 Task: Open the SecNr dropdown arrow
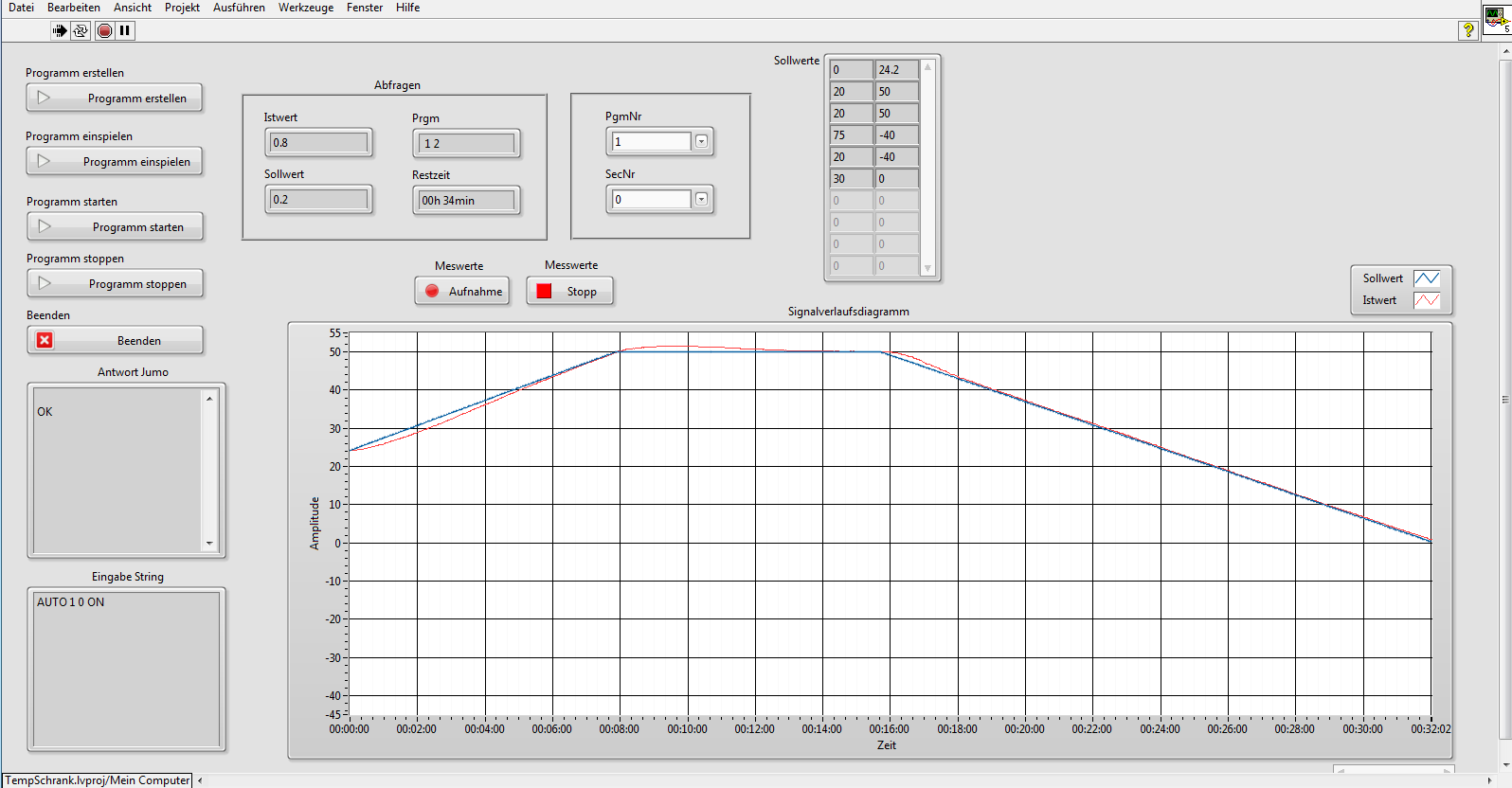pos(701,199)
